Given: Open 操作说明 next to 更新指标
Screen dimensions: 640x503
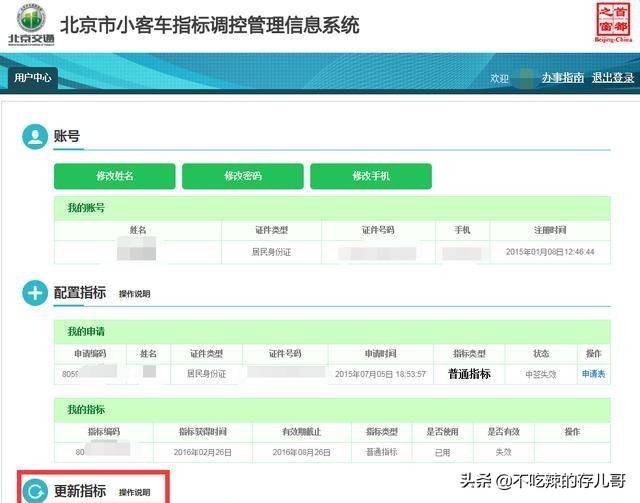Looking at the screenshot, I should [135, 492].
